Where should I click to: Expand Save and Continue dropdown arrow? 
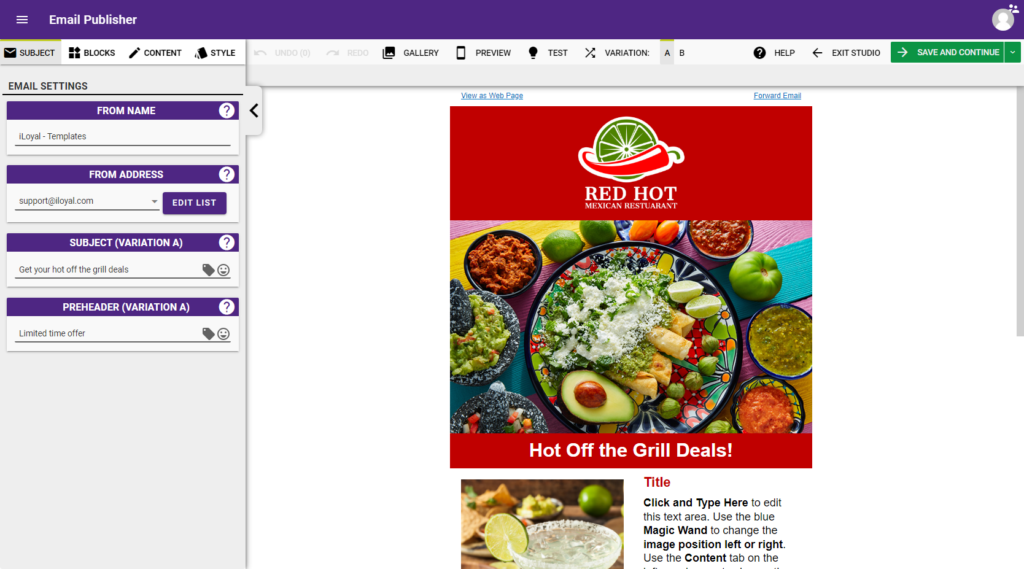[1013, 52]
